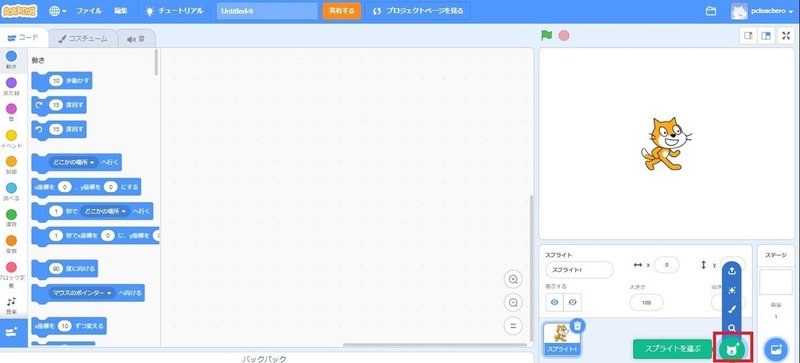Click the paint sprite brush icon

point(732,309)
